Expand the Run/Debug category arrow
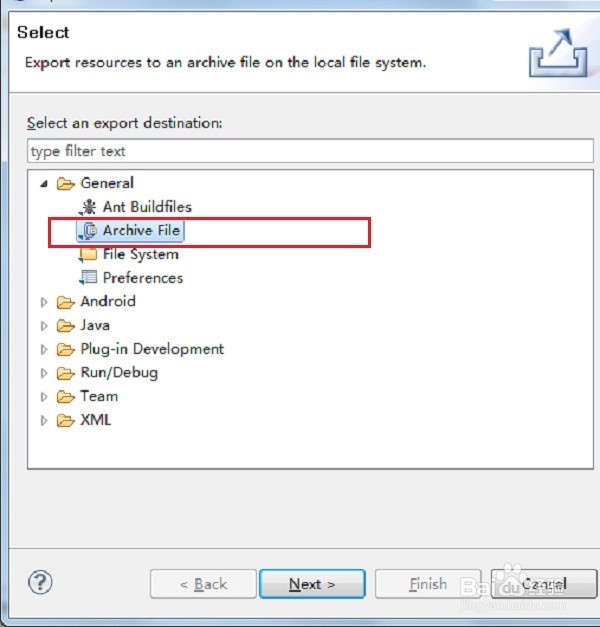The width and height of the screenshot is (600, 627). (44, 374)
